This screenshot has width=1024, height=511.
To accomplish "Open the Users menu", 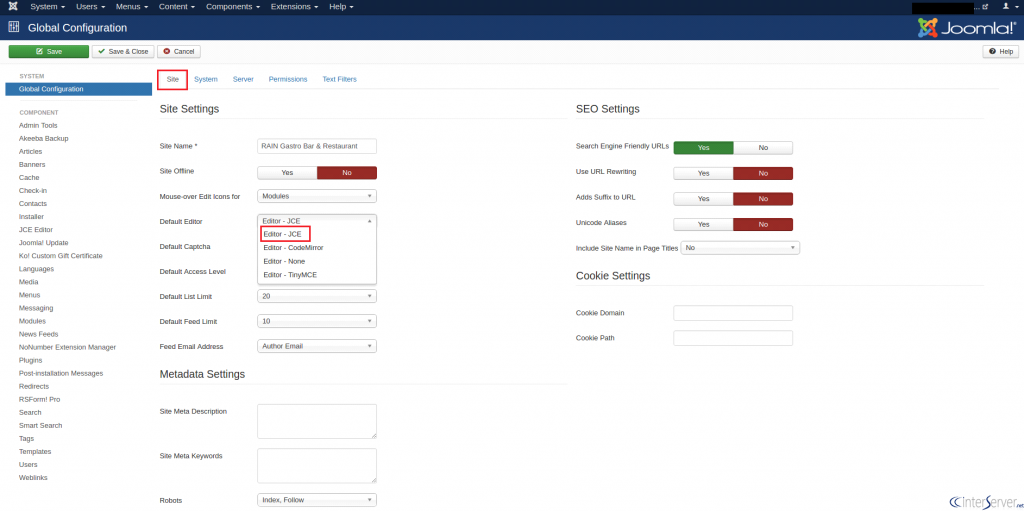I will tap(91, 7).
